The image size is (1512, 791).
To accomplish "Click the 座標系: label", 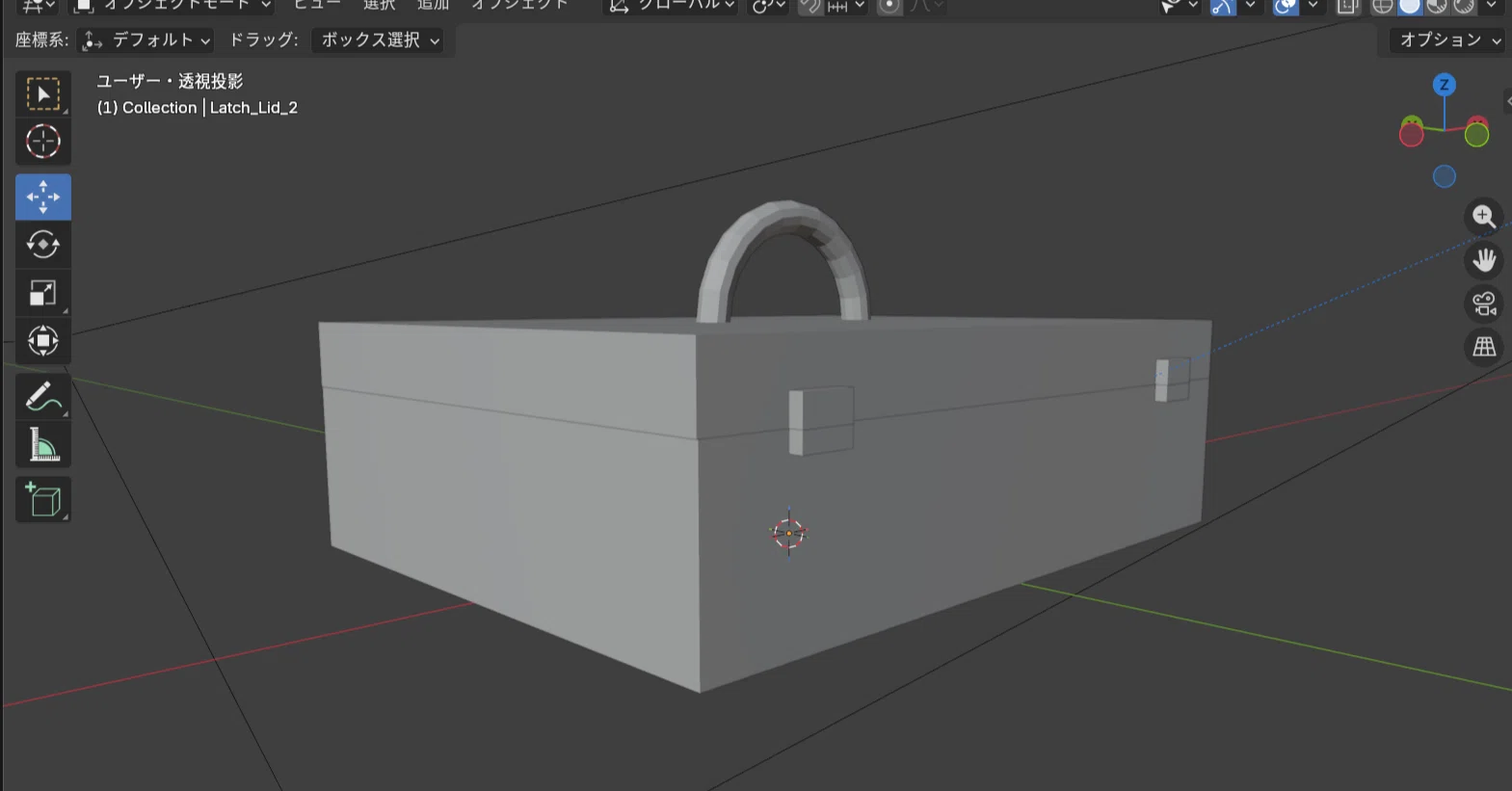I will pos(41,40).
